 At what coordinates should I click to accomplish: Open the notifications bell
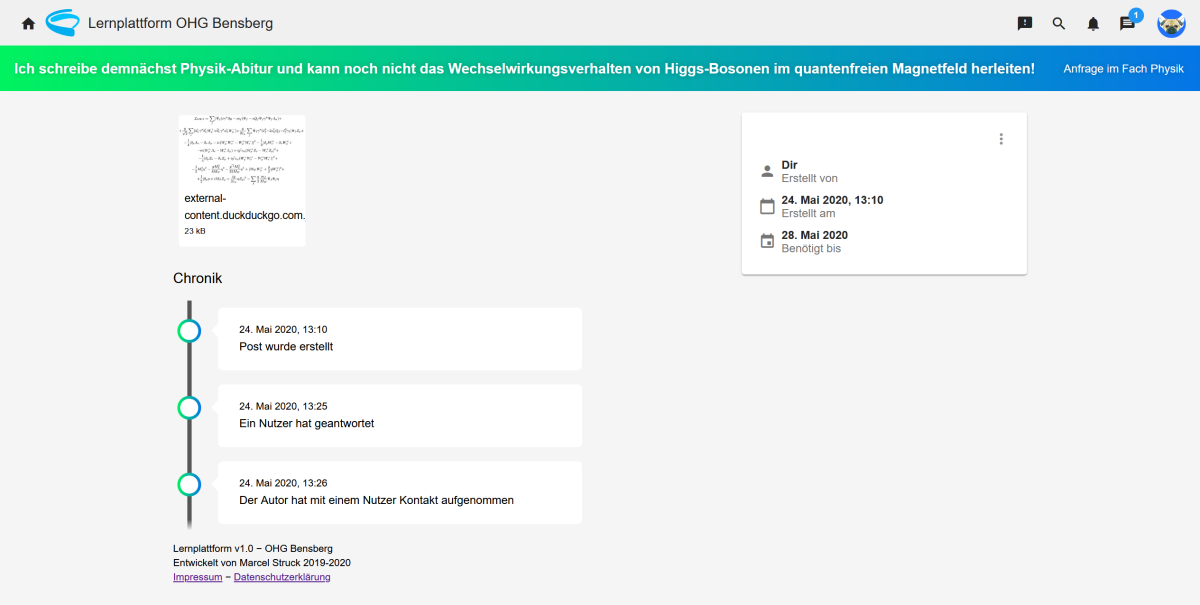pyautogui.click(x=1093, y=23)
